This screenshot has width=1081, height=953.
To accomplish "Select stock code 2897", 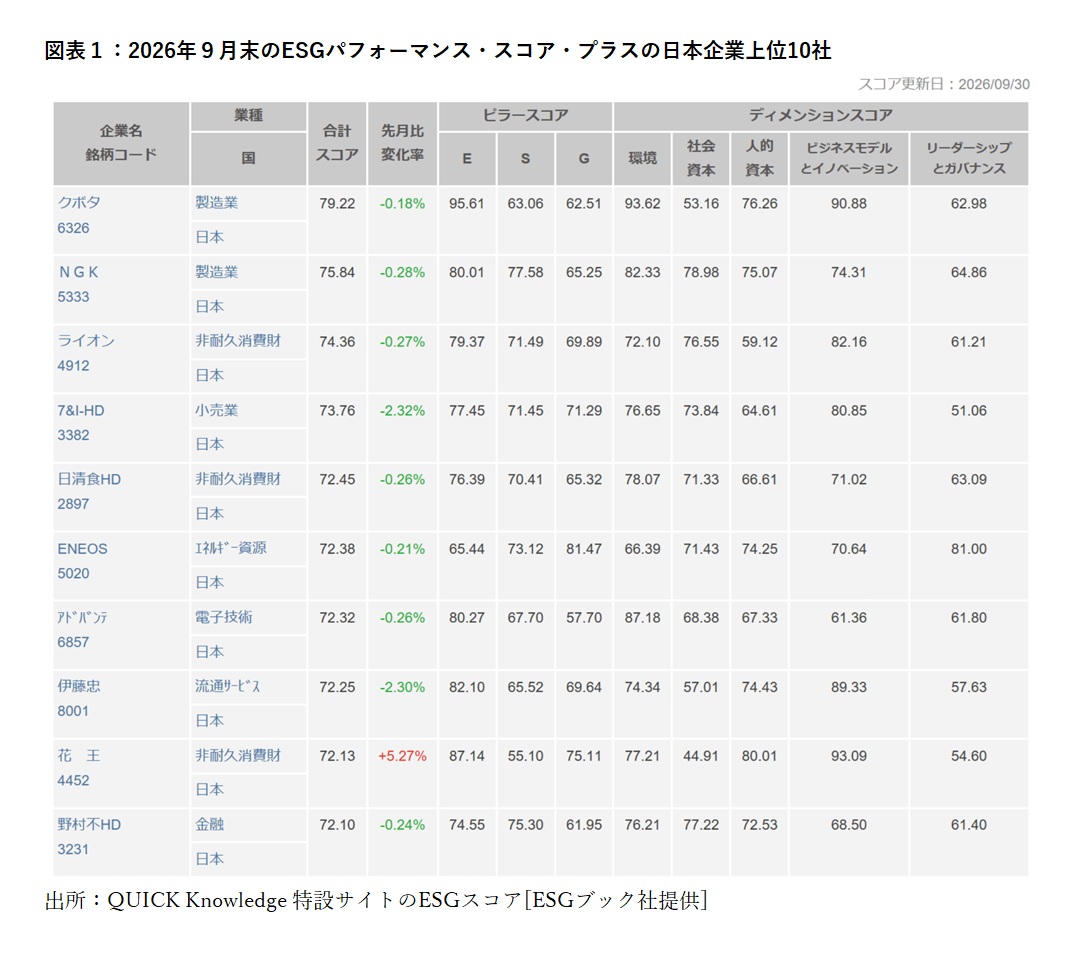I will (x=73, y=504).
